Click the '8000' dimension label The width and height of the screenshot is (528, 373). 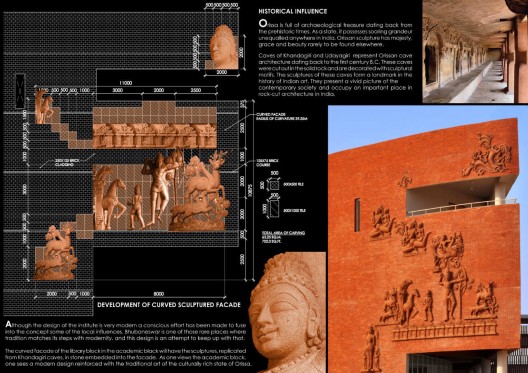coord(159,294)
